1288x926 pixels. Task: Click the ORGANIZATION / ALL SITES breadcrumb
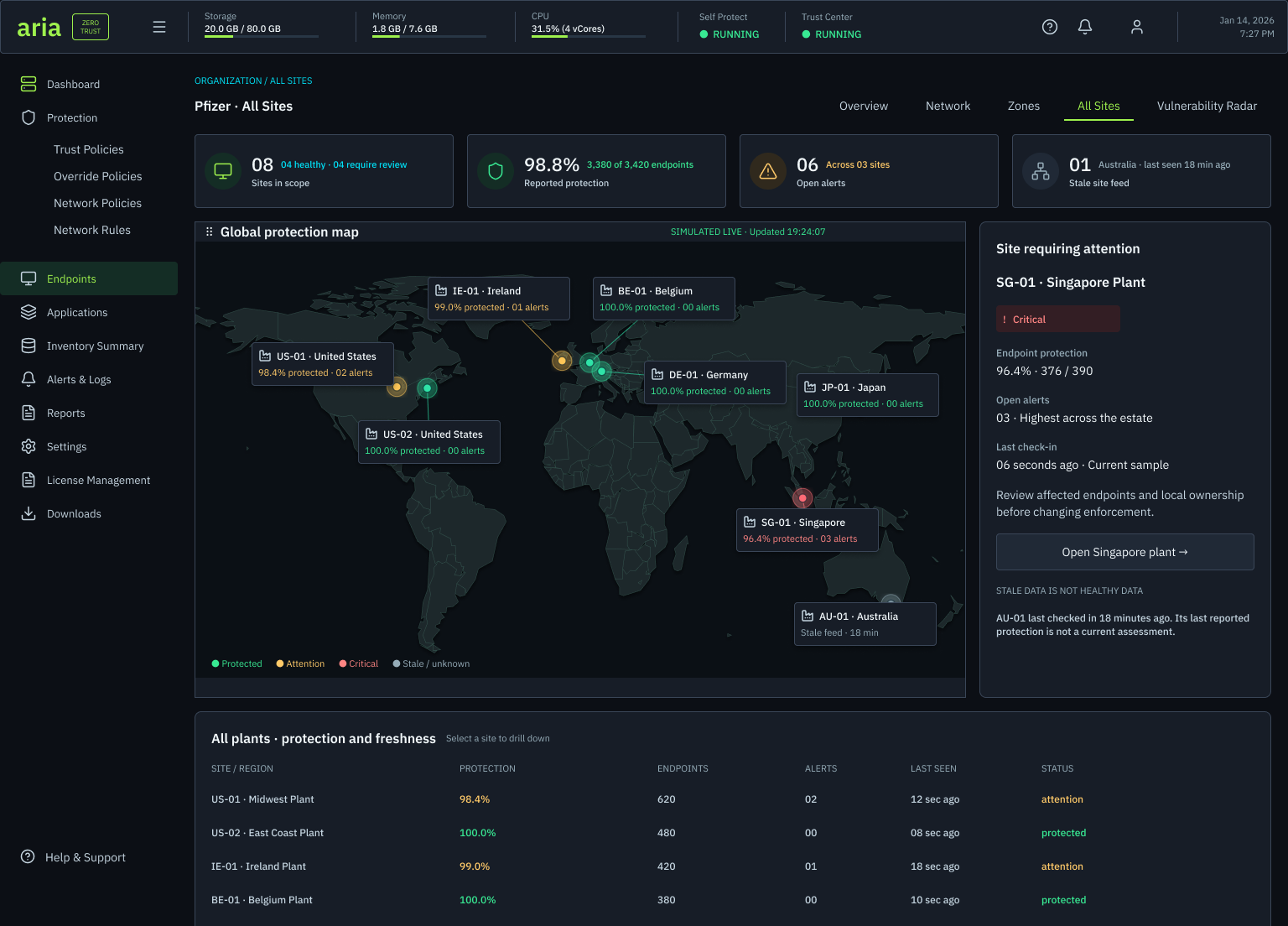(253, 81)
